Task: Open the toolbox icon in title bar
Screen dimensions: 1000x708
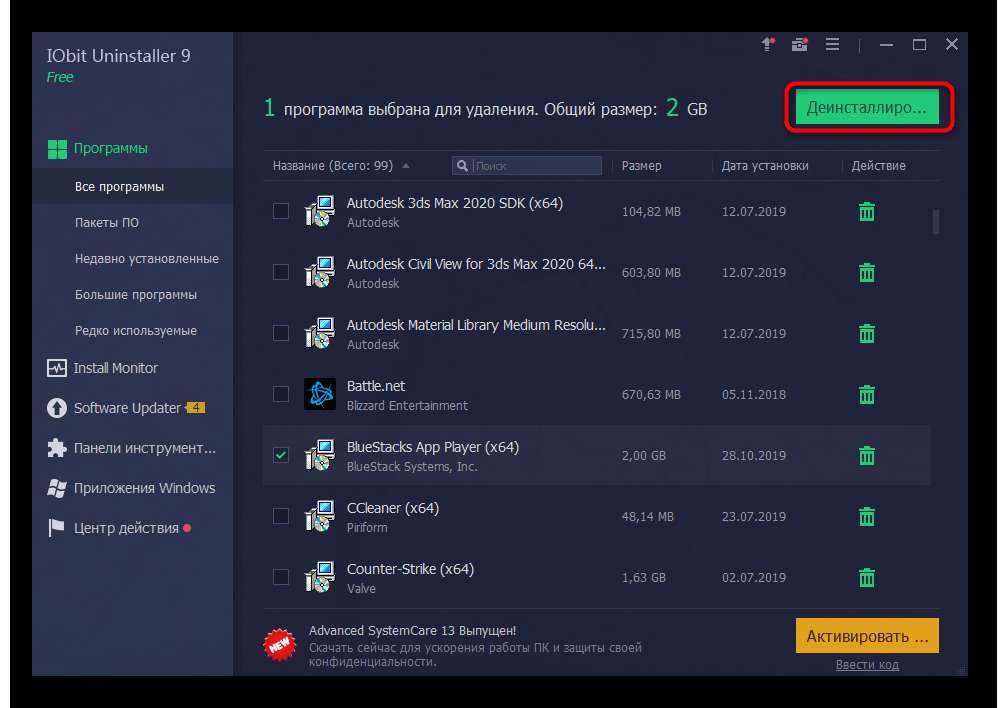Action: (800, 45)
